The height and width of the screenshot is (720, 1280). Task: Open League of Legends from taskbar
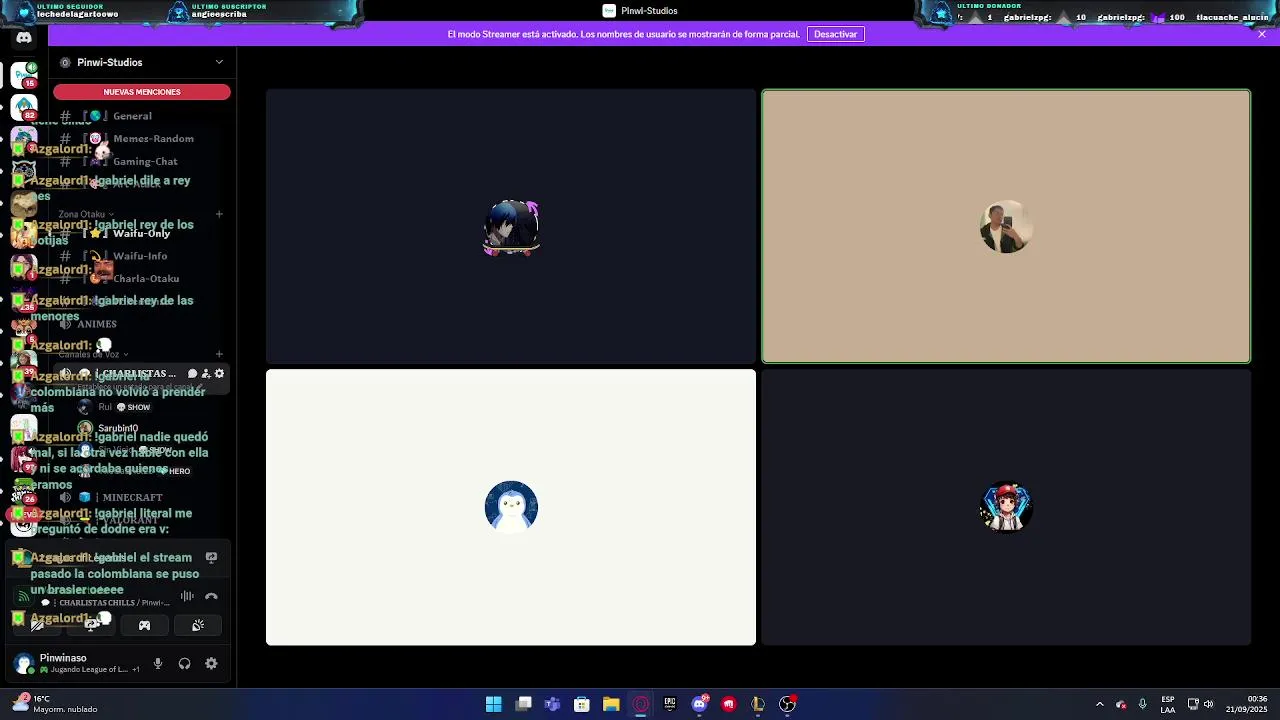[758, 704]
